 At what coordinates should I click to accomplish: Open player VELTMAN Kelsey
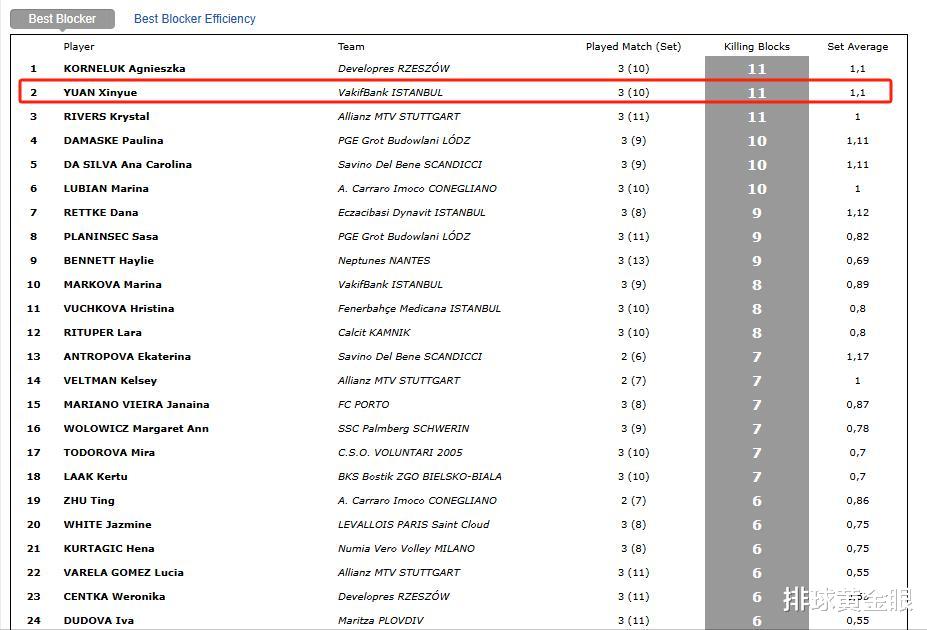tap(110, 381)
